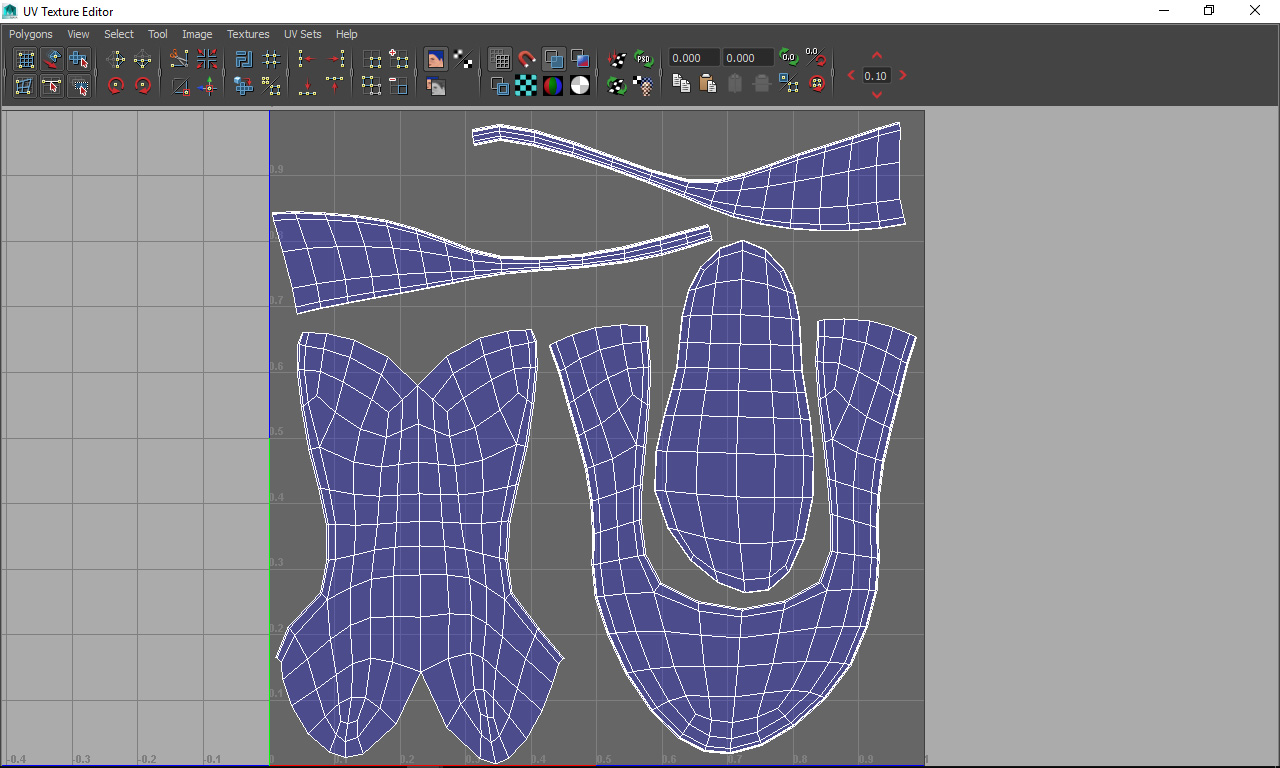Open the UV Sets menu
Viewport: 1280px width, 768px height.
pos(303,34)
